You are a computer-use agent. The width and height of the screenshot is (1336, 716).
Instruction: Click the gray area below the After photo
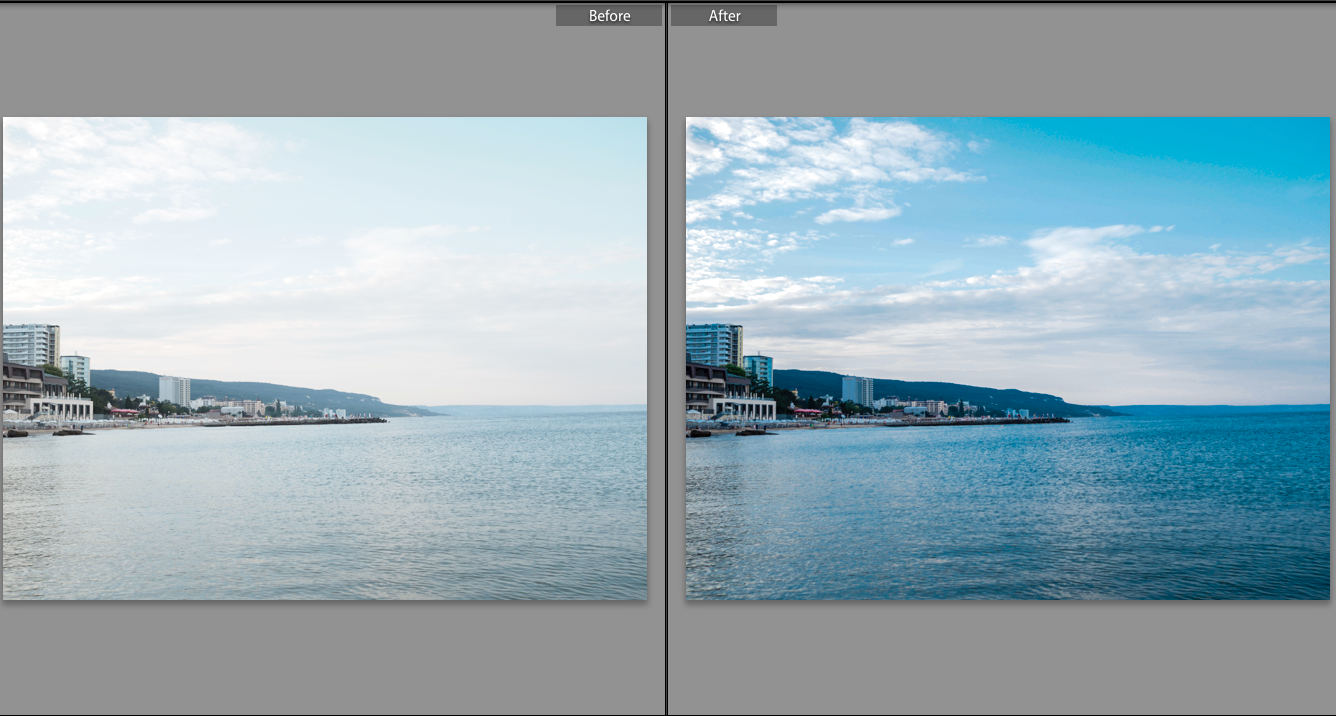coord(1007,655)
